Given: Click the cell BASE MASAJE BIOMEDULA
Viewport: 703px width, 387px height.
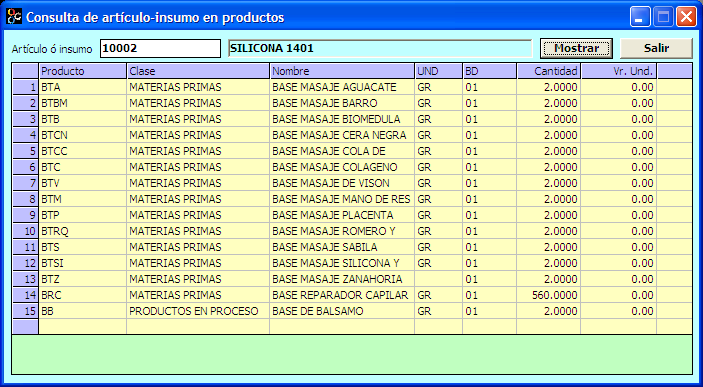Looking at the screenshot, I should pos(342,119).
